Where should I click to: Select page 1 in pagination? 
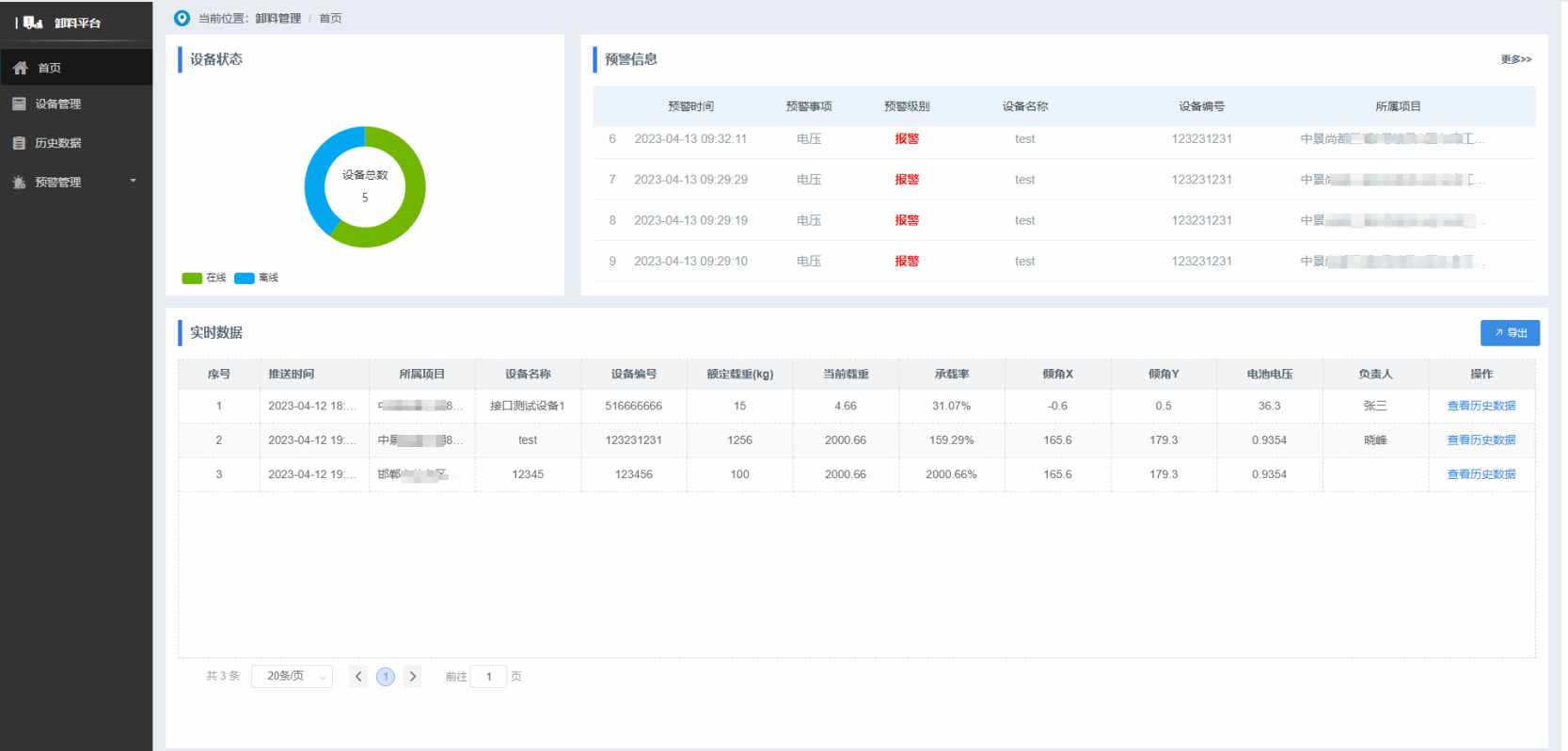[x=385, y=677]
